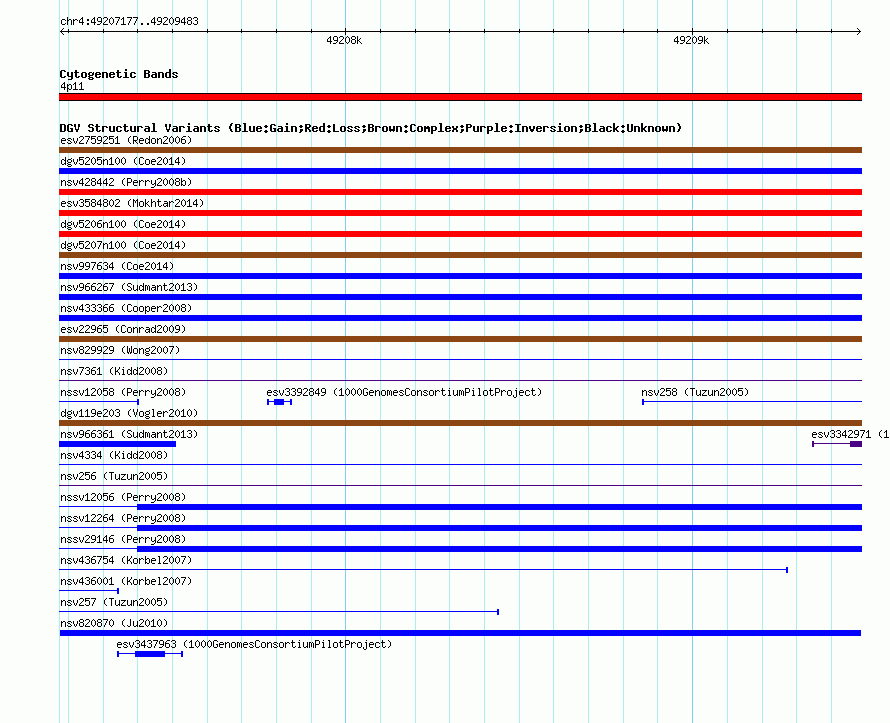The width and height of the screenshot is (890, 723).
Task: Click the chr4:49207177..49209483 coordinate label
Action: click(x=129, y=21)
